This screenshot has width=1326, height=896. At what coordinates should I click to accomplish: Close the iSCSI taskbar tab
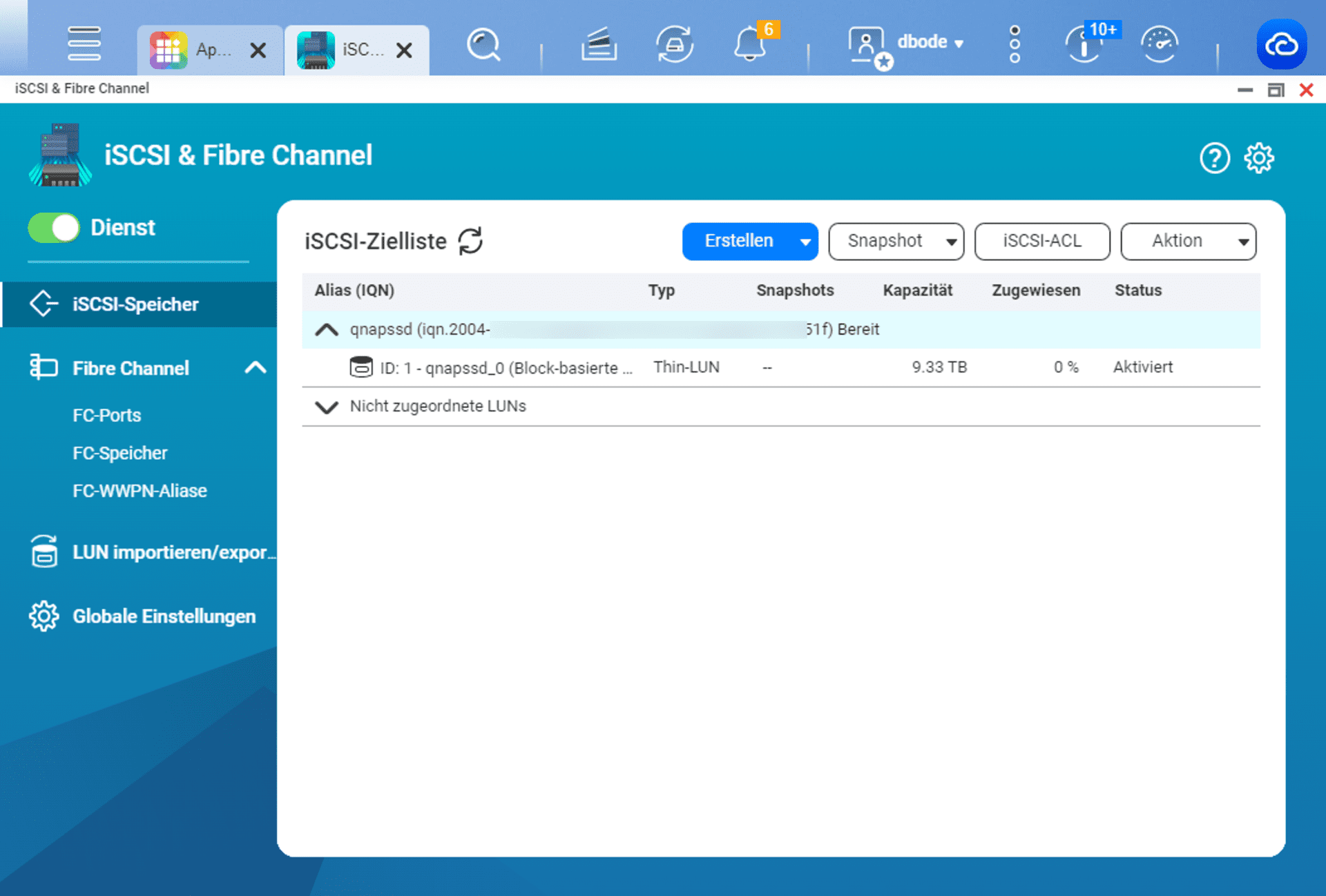(x=405, y=50)
